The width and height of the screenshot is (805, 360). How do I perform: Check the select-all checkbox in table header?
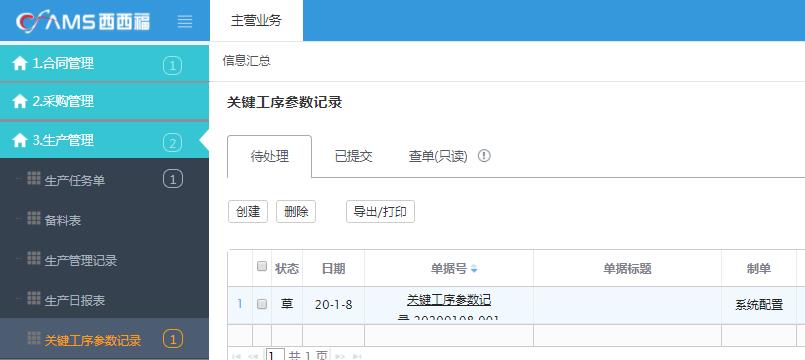[x=262, y=266]
